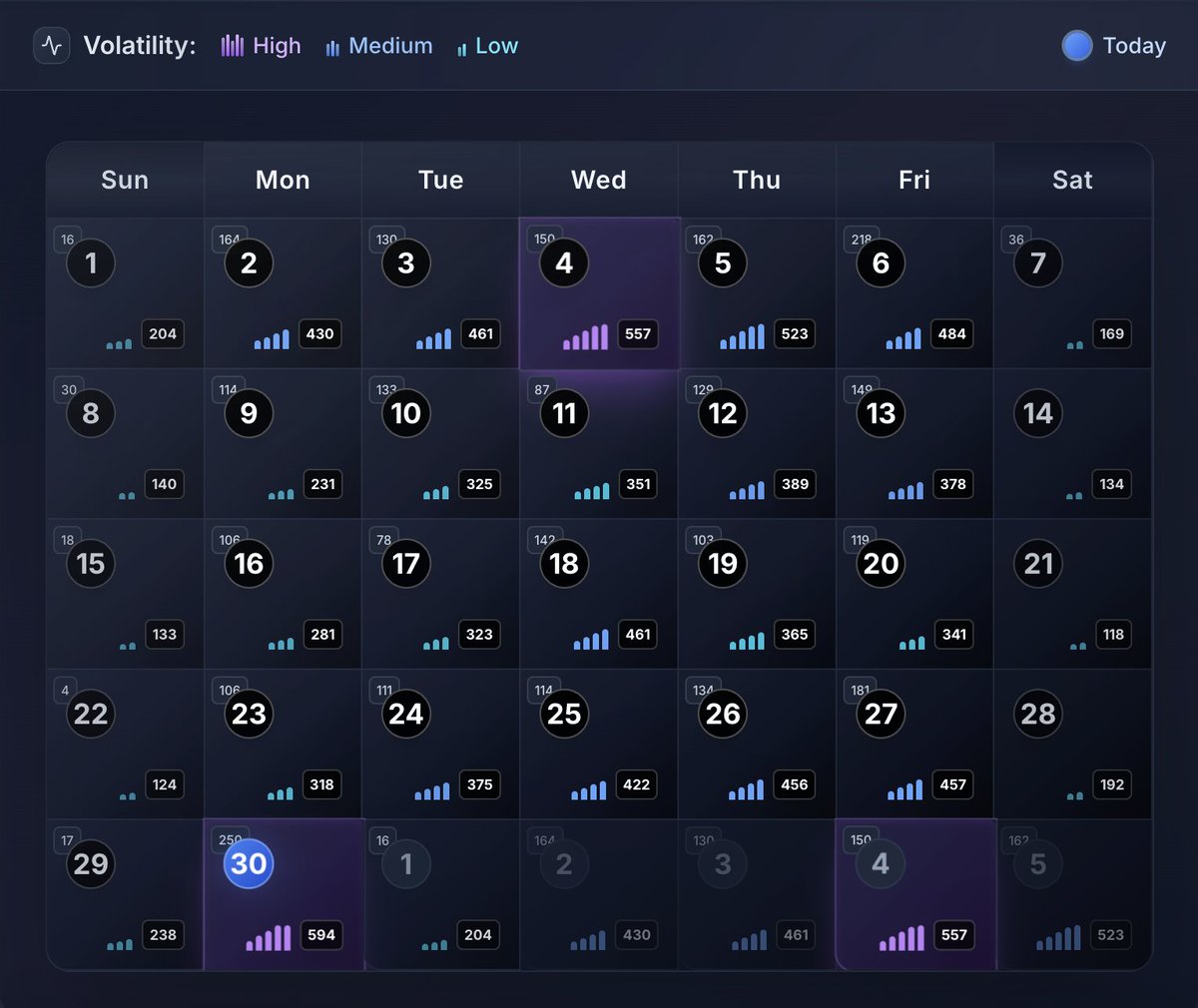The height and width of the screenshot is (1008, 1198).
Task: Select the Wed column header
Action: pyautogui.click(x=599, y=180)
